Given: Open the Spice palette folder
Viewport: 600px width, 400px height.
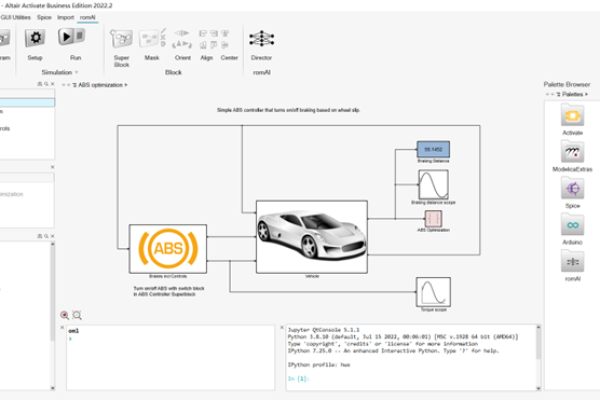Looking at the screenshot, I should point(572,188).
